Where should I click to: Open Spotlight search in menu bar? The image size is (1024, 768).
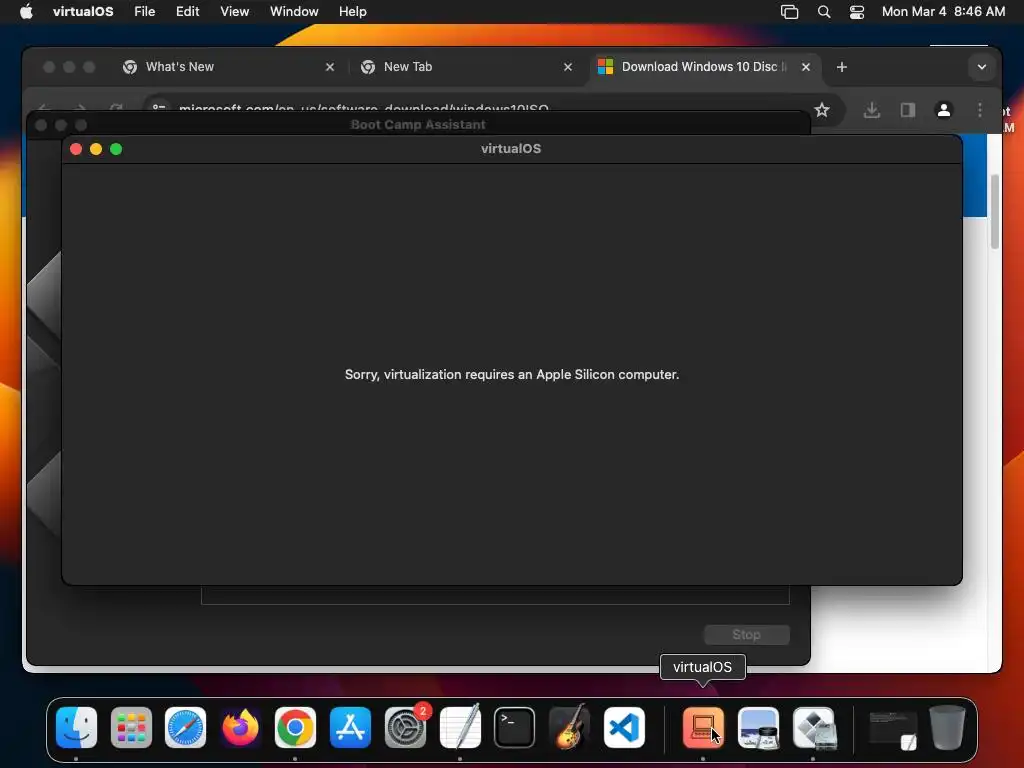pos(824,12)
